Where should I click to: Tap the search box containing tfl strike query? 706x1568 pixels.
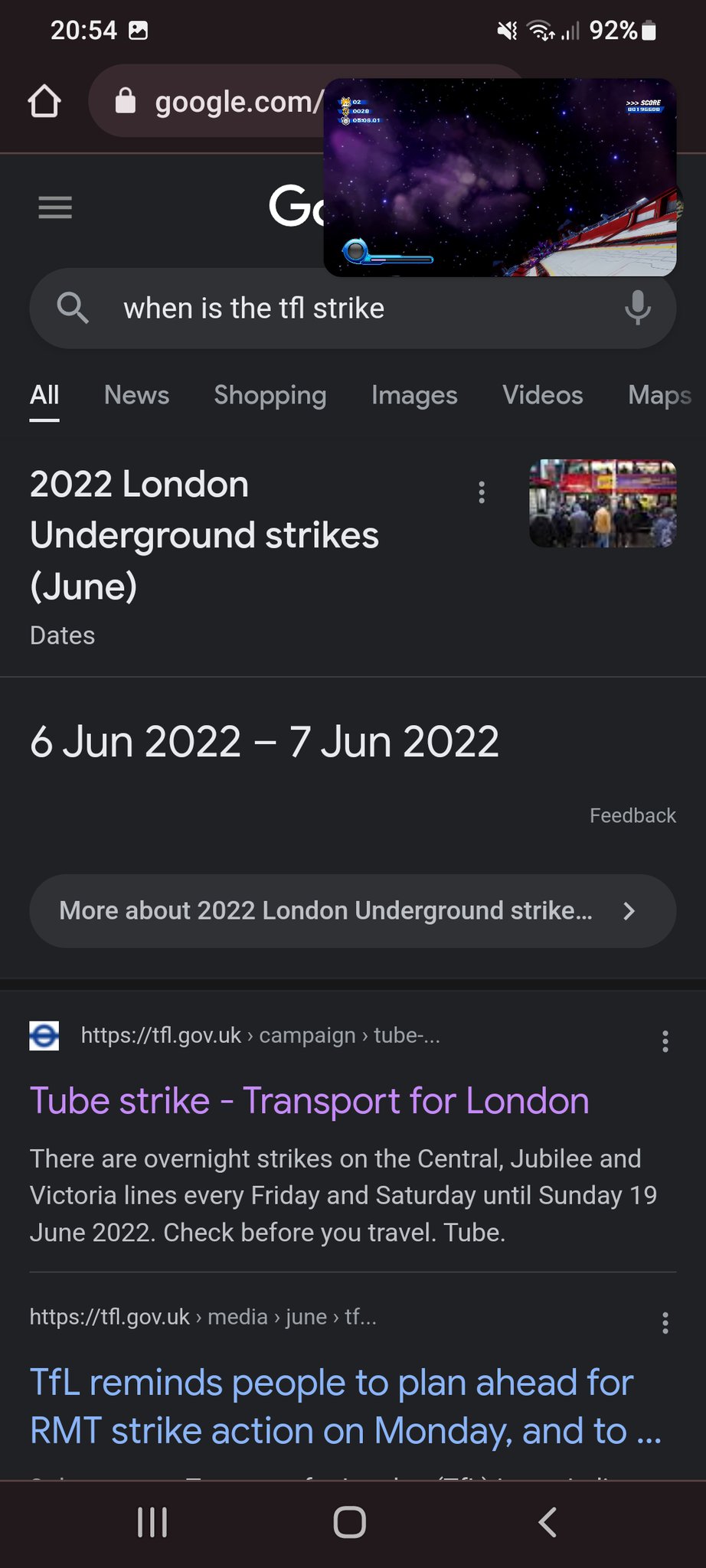click(352, 309)
